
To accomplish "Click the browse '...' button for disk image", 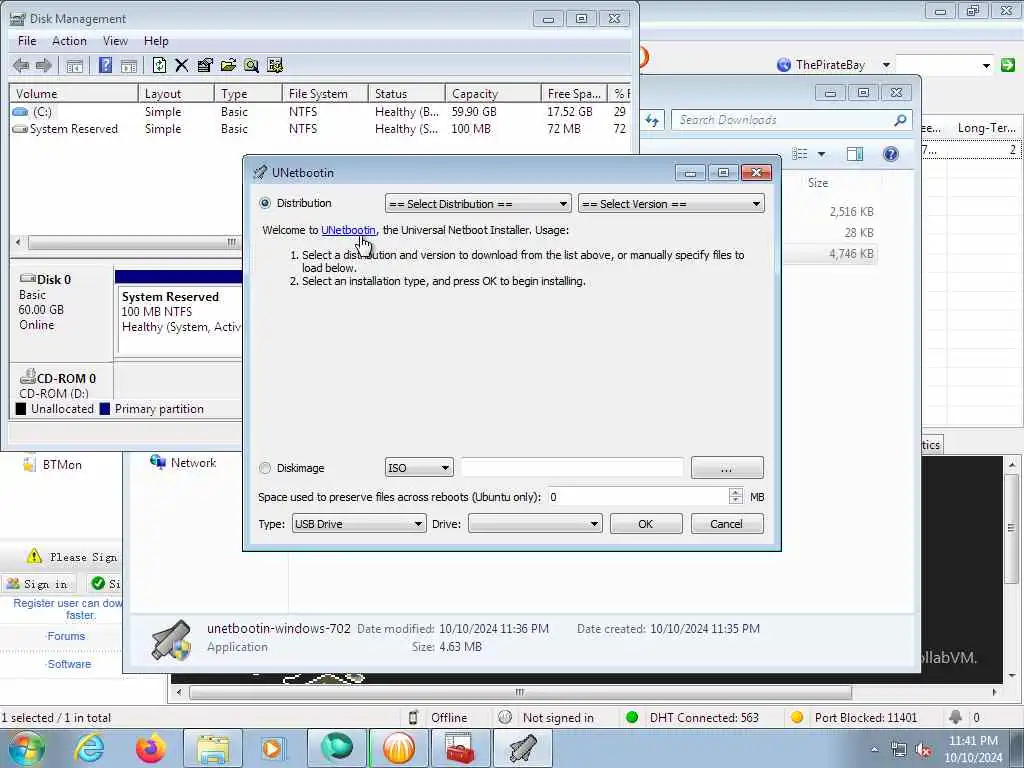I will 727,468.
